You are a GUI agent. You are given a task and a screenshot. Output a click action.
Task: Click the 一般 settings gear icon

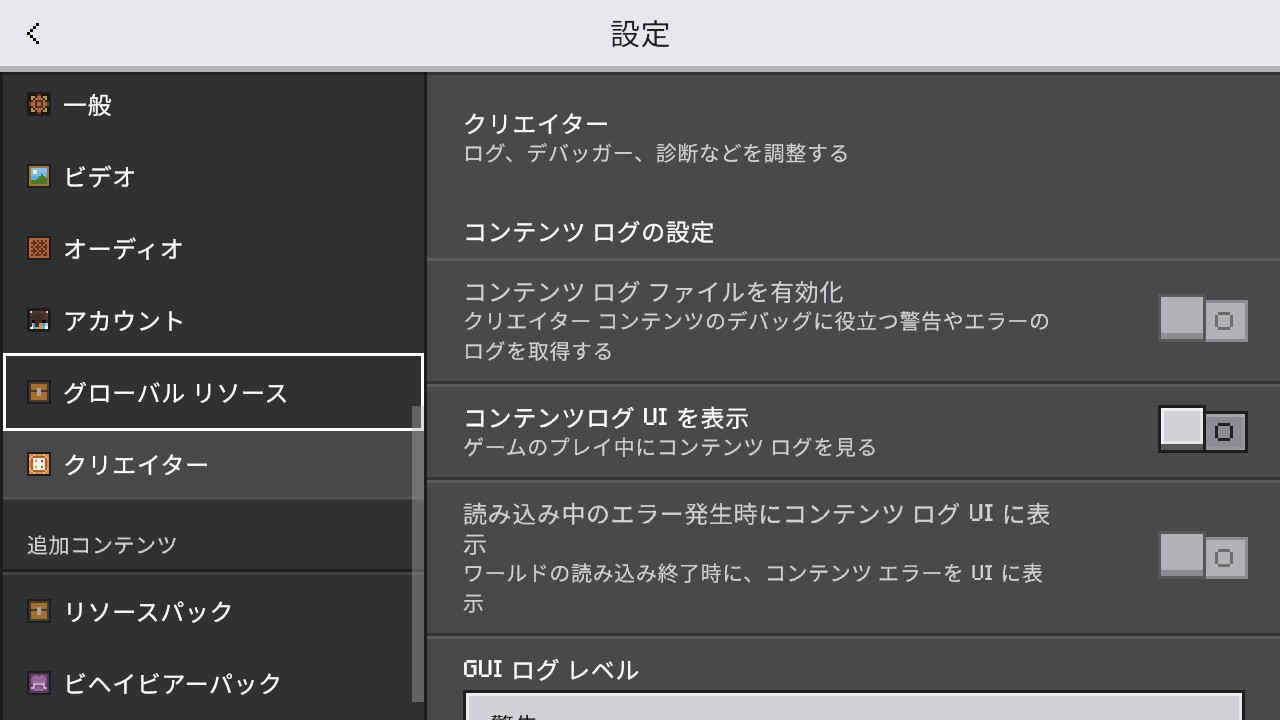39,104
